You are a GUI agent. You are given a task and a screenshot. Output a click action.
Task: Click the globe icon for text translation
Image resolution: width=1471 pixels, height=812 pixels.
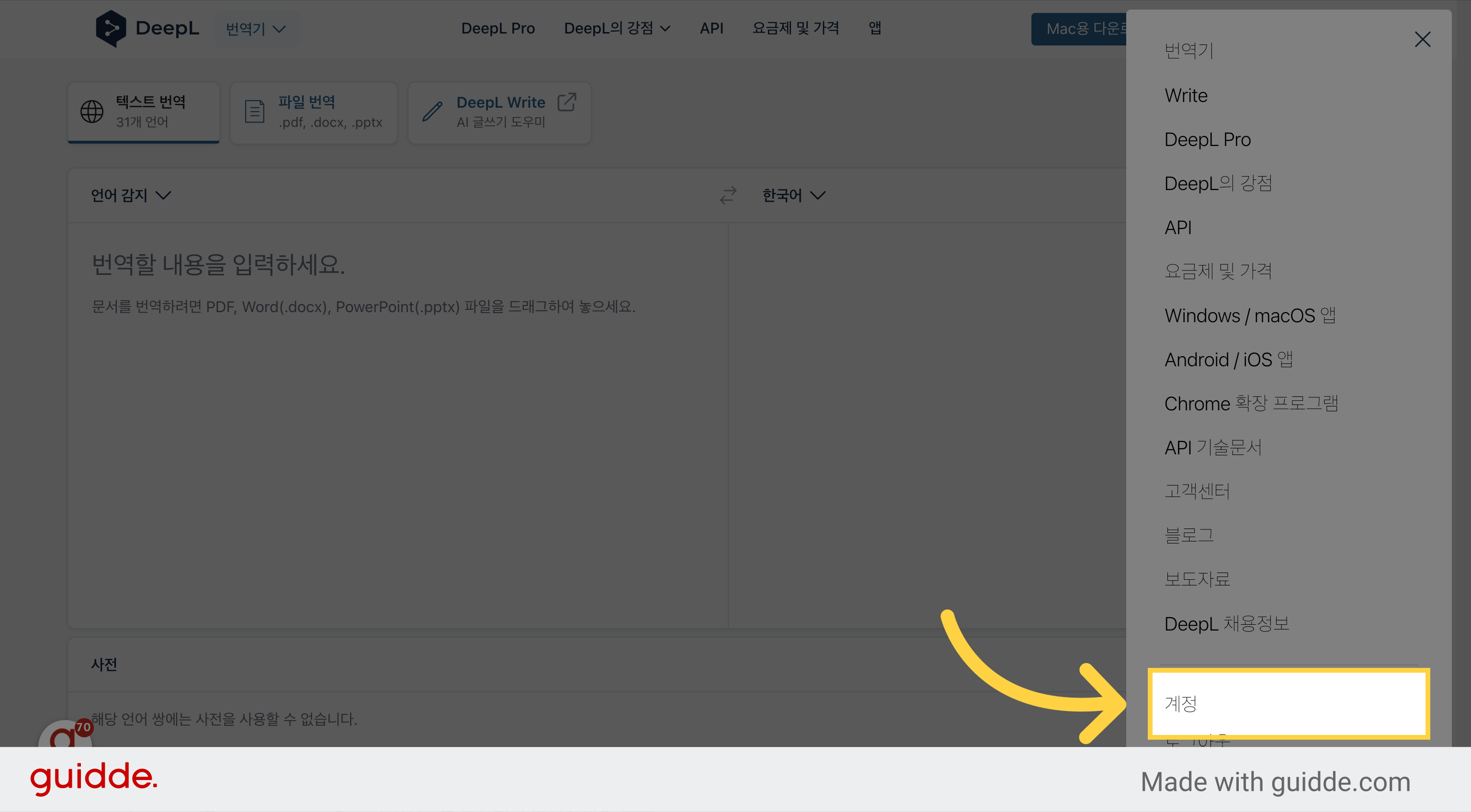(x=92, y=112)
